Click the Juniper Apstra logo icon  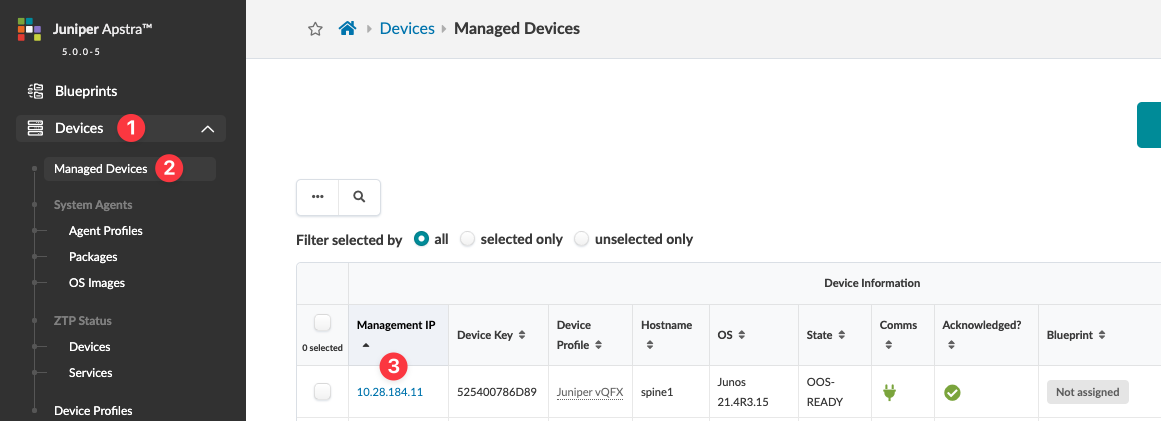[x=30, y=30]
